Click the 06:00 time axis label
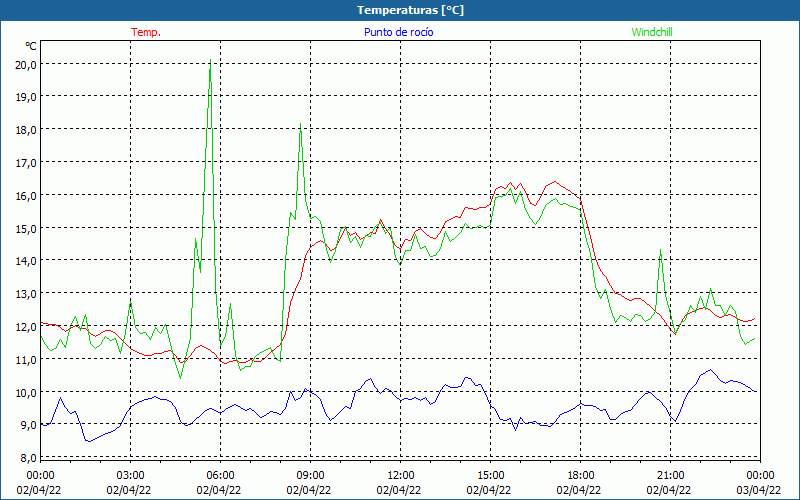Screen dimensions: 800x500 tap(220, 476)
